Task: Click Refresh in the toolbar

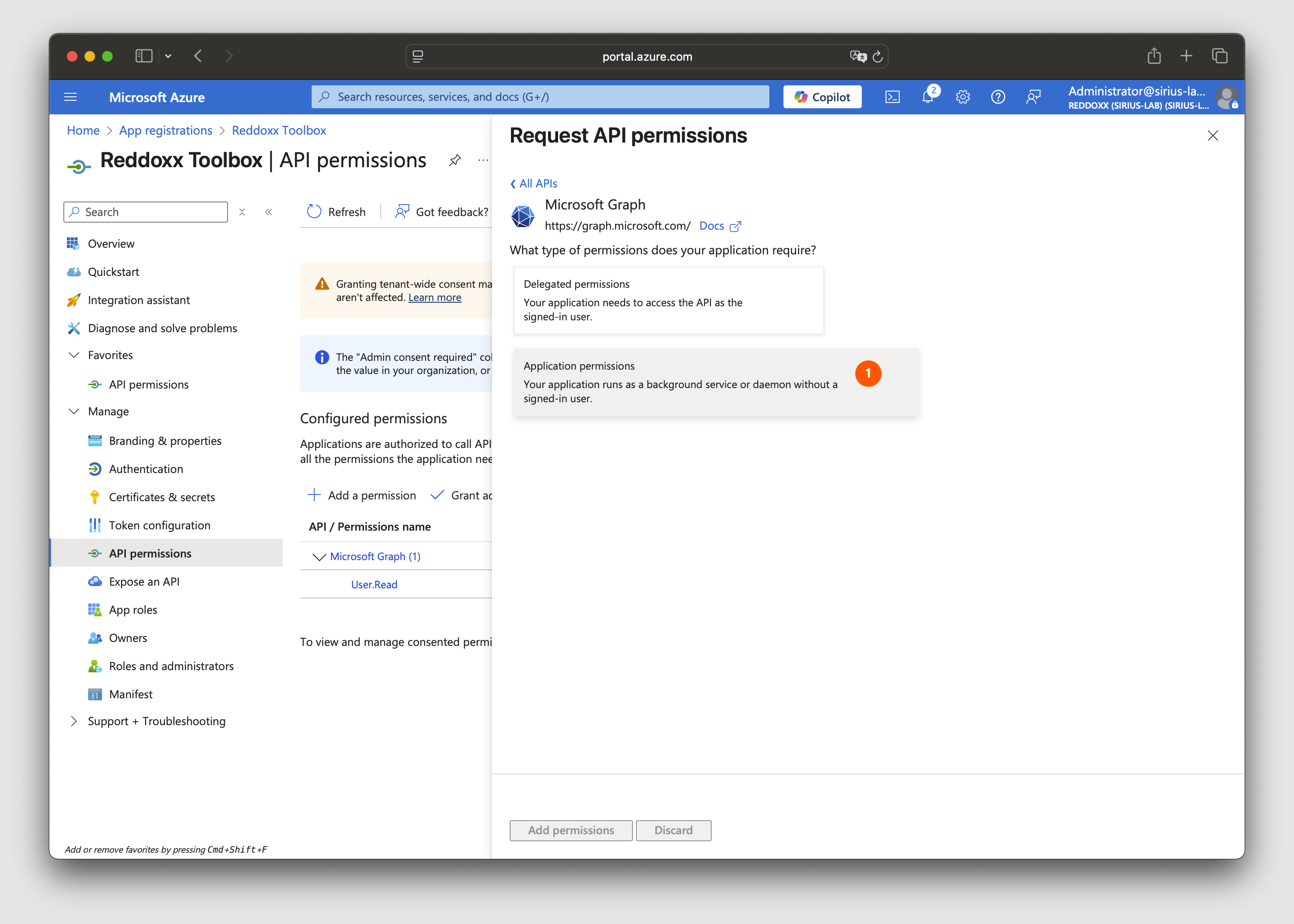Action: point(336,212)
